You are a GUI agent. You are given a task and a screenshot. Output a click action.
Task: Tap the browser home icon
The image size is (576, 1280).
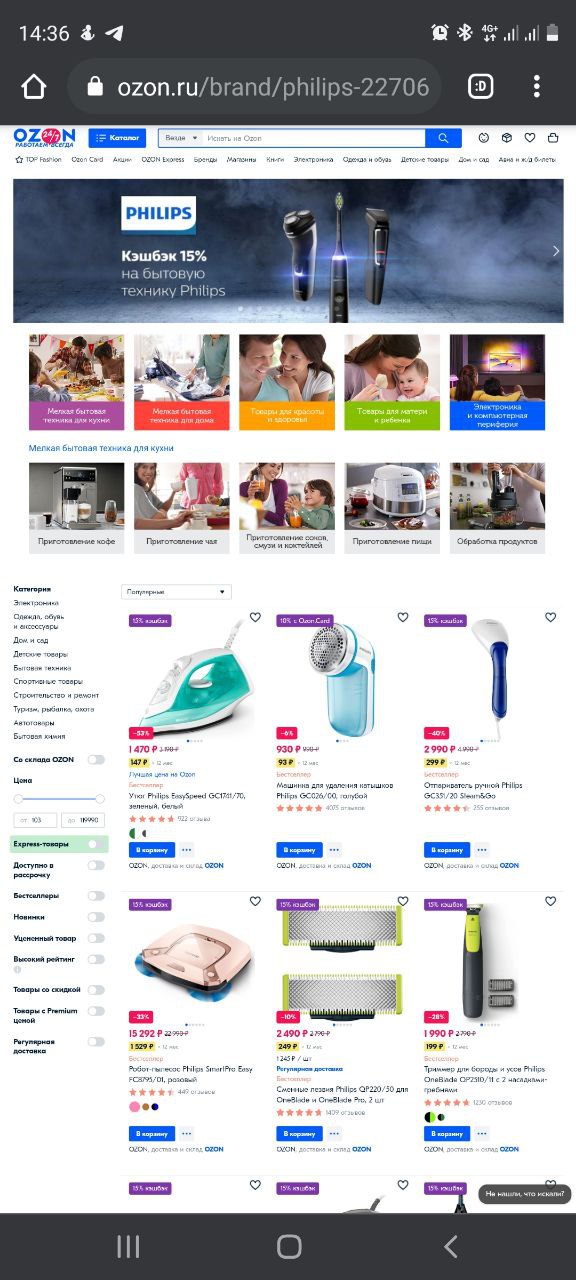(34, 87)
